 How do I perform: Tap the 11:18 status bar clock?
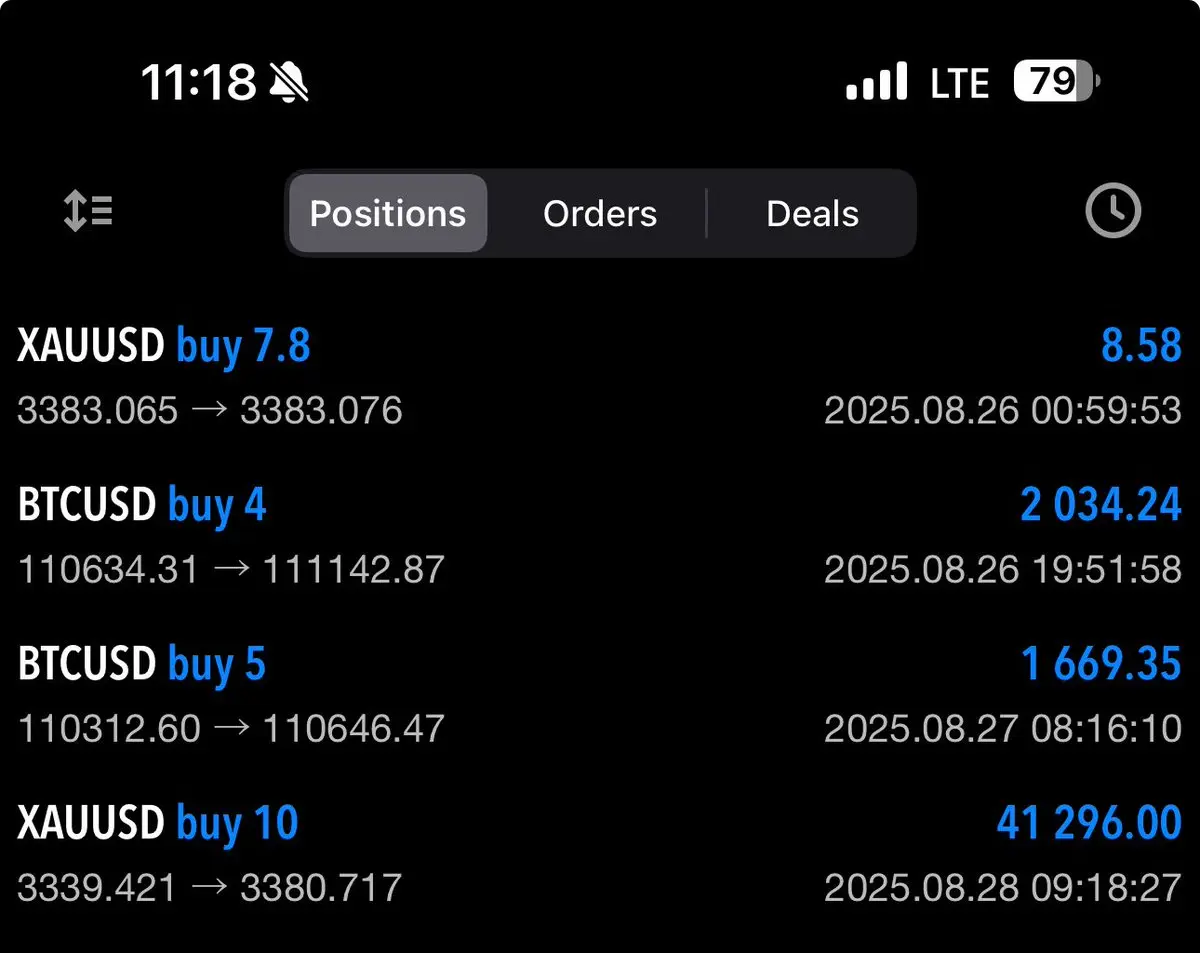(x=198, y=81)
